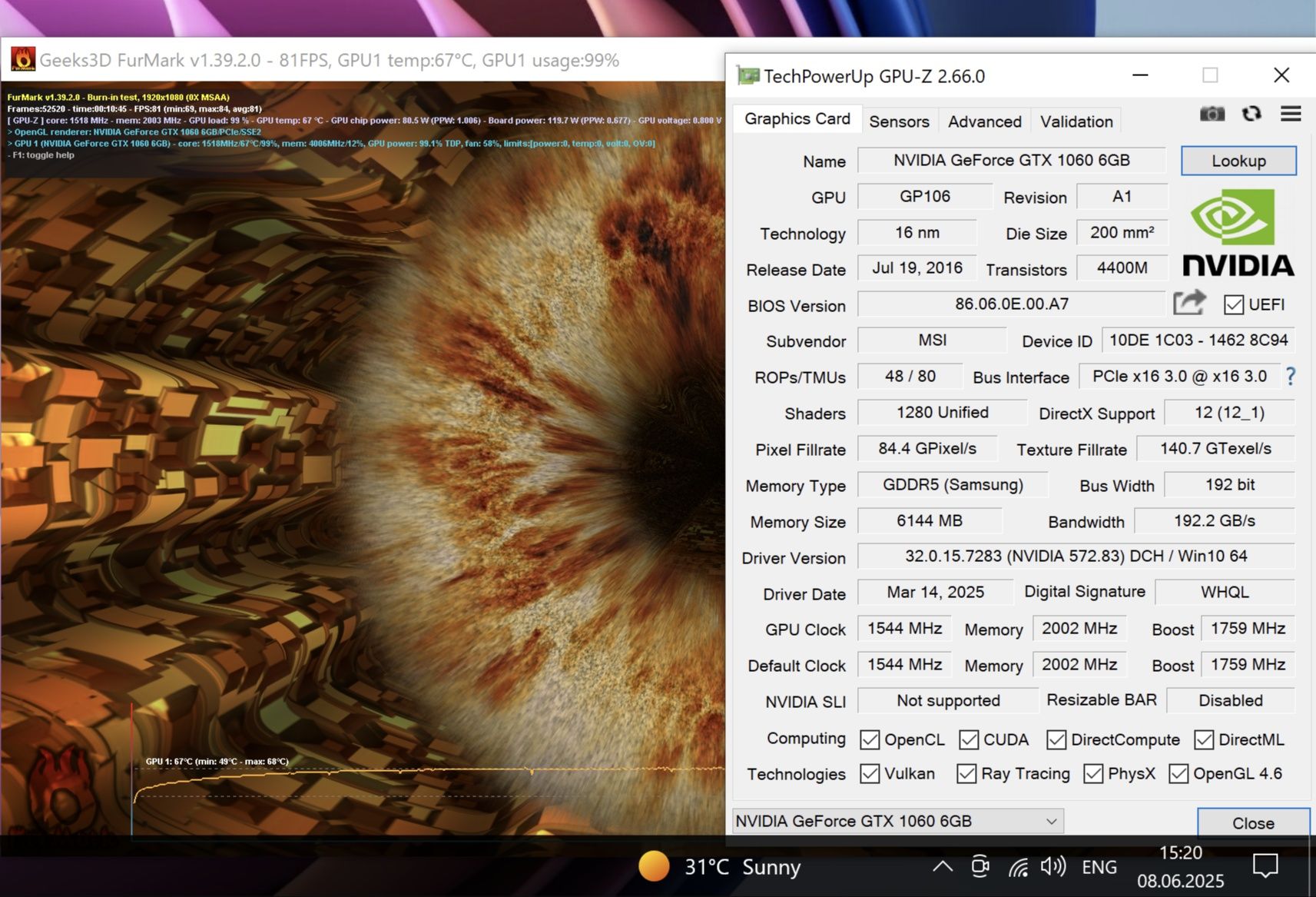The height and width of the screenshot is (897, 1316).
Task: Toggle the DirectML checkbox
Action: [x=1204, y=739]
